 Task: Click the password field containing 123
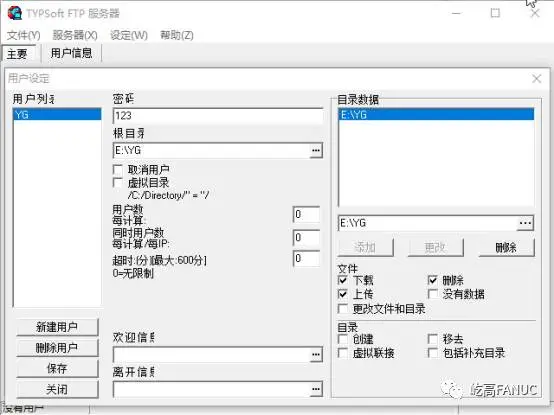click(x=218, y=115)
